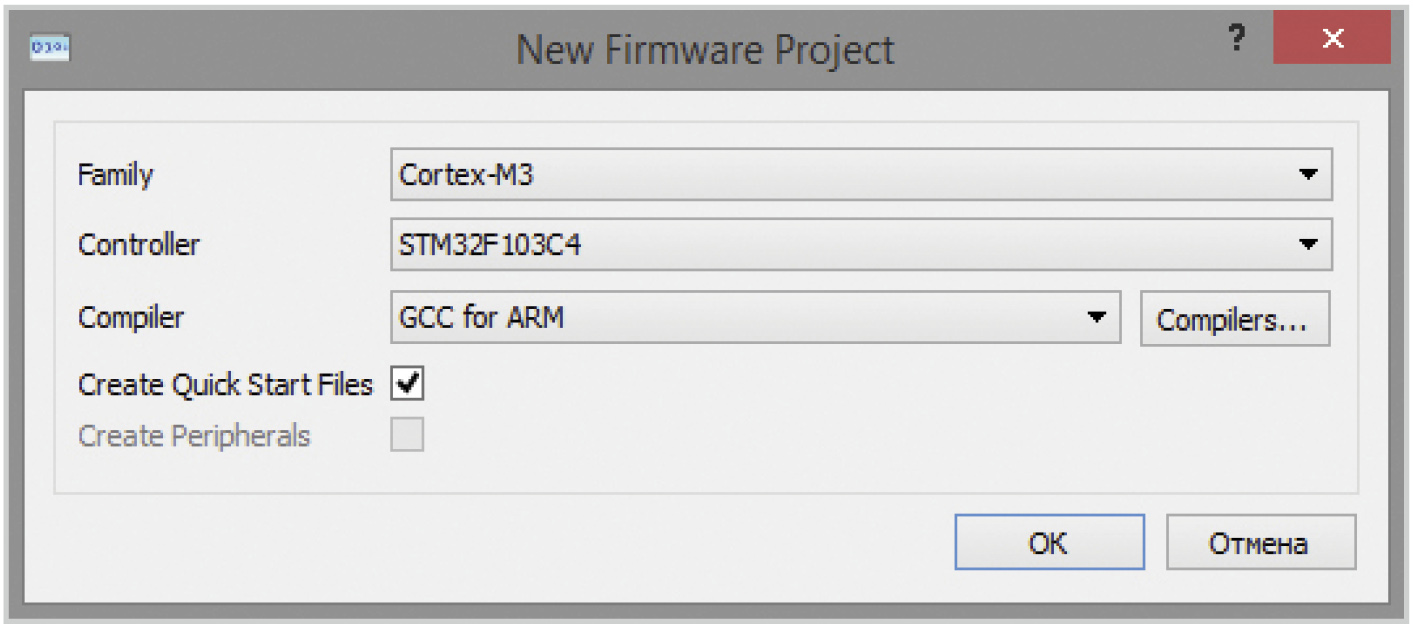Image resolution: width=1413 pixels, height=626 pixels.
Task: Cancel using the Отмена button
Action: [1260, 543]
